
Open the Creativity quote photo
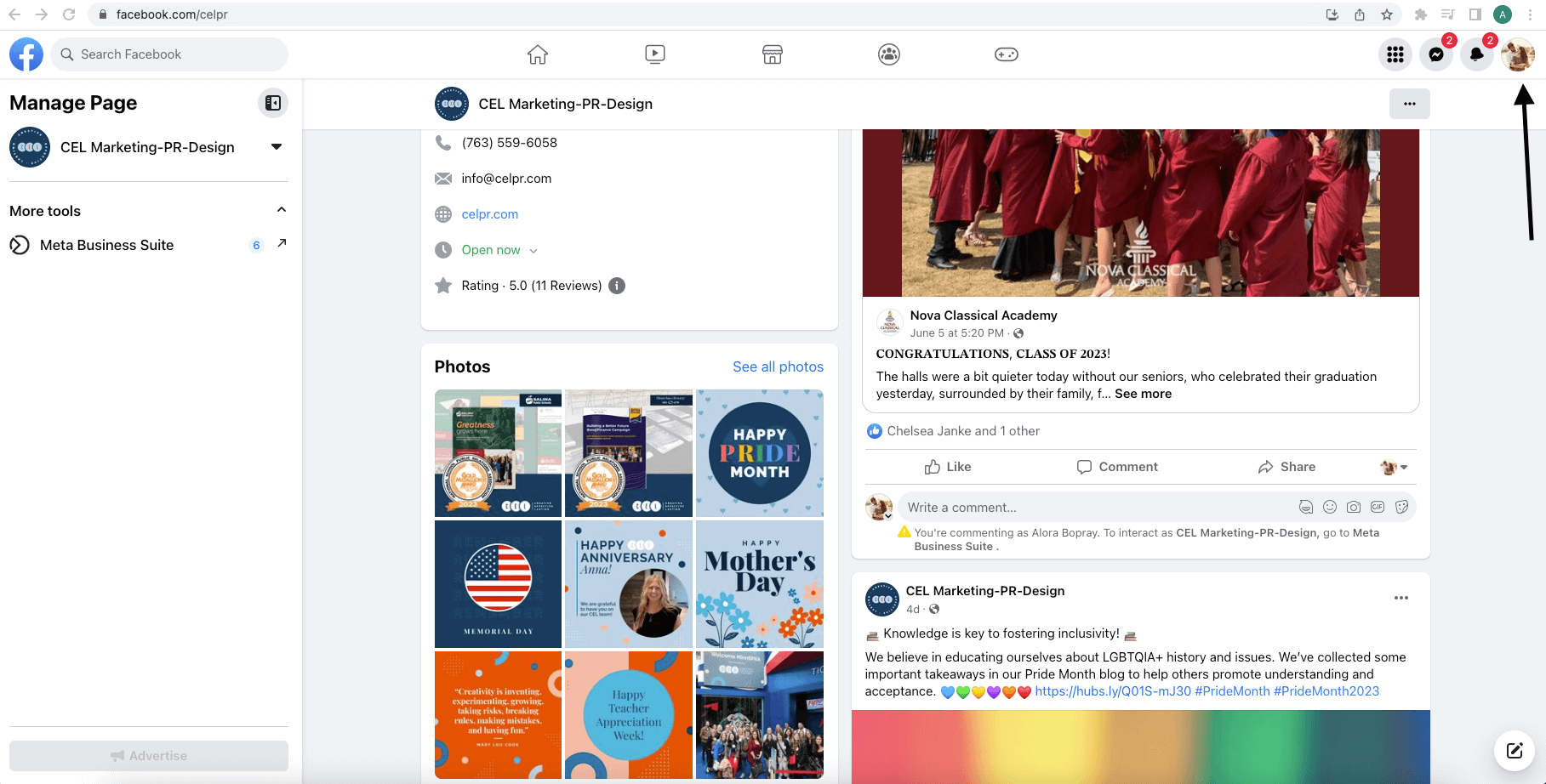coord(498,715)
